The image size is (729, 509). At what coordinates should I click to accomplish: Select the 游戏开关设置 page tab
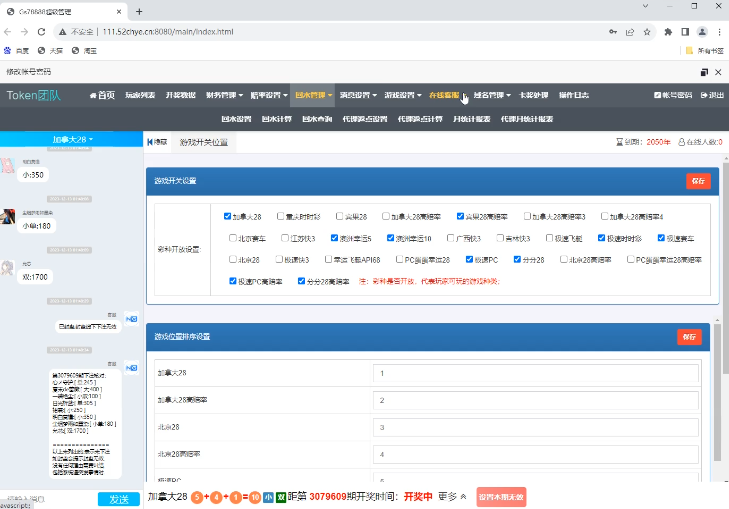(x=204, y=142)
